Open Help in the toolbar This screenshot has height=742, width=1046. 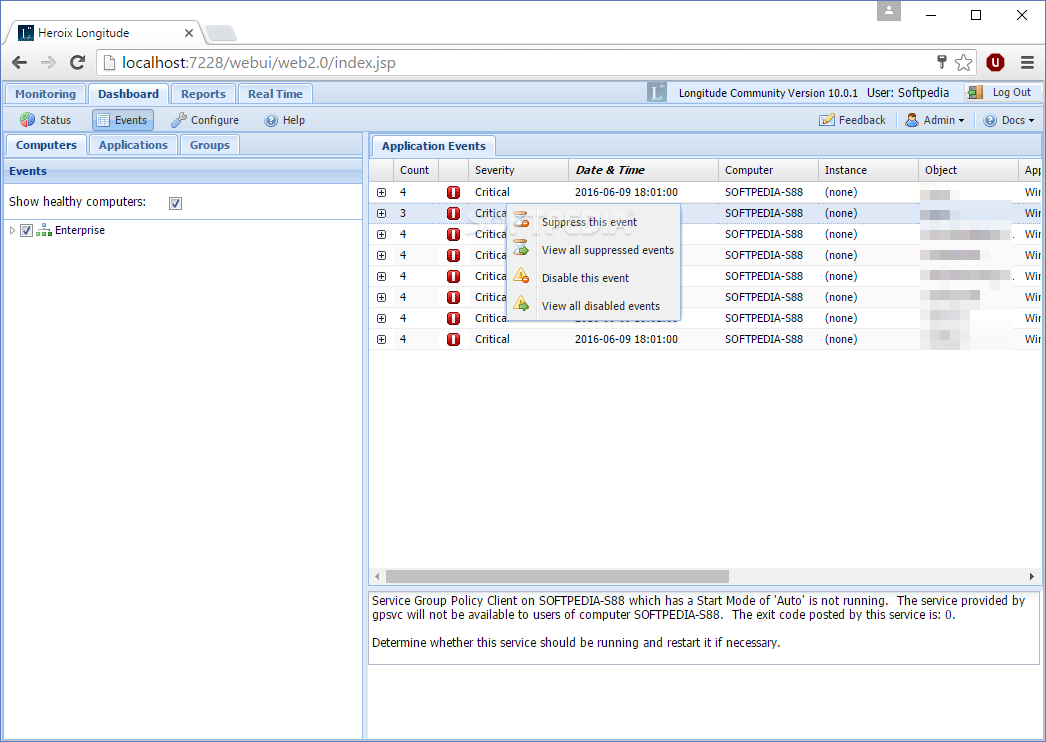(x=285, y=120)
